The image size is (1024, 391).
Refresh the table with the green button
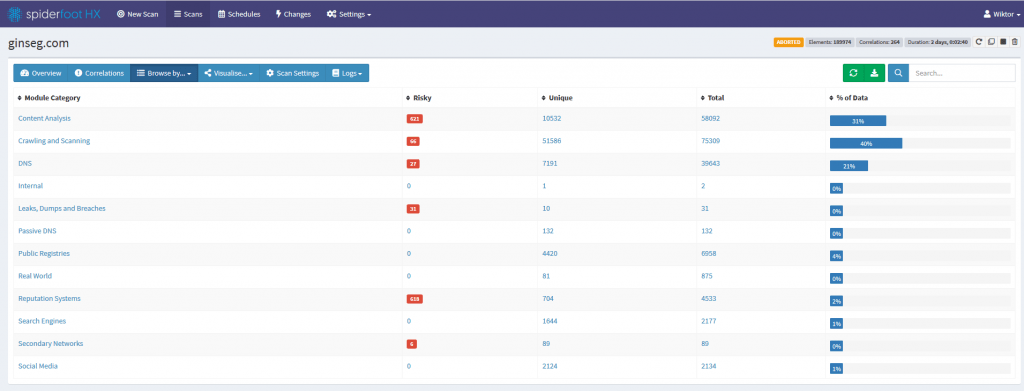tap(854, 73)
